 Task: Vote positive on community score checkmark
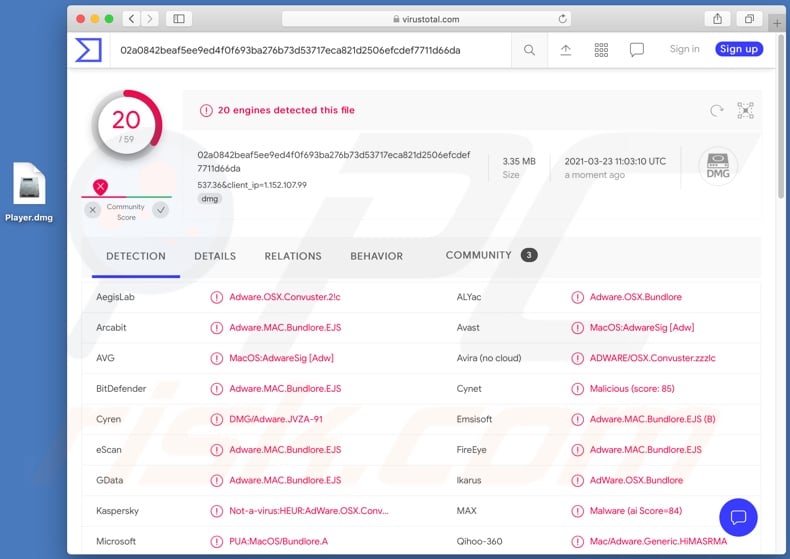pos(161,210)
